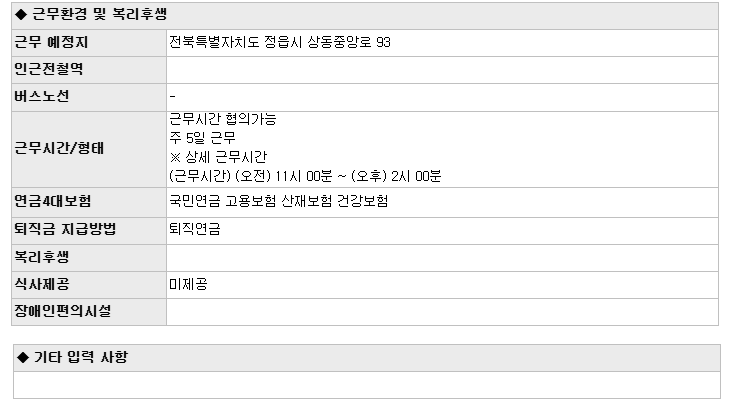Screen dimensions: 734x410
Task: Click the 근무 예정지 label cell
Action: (x=89, y=43)
